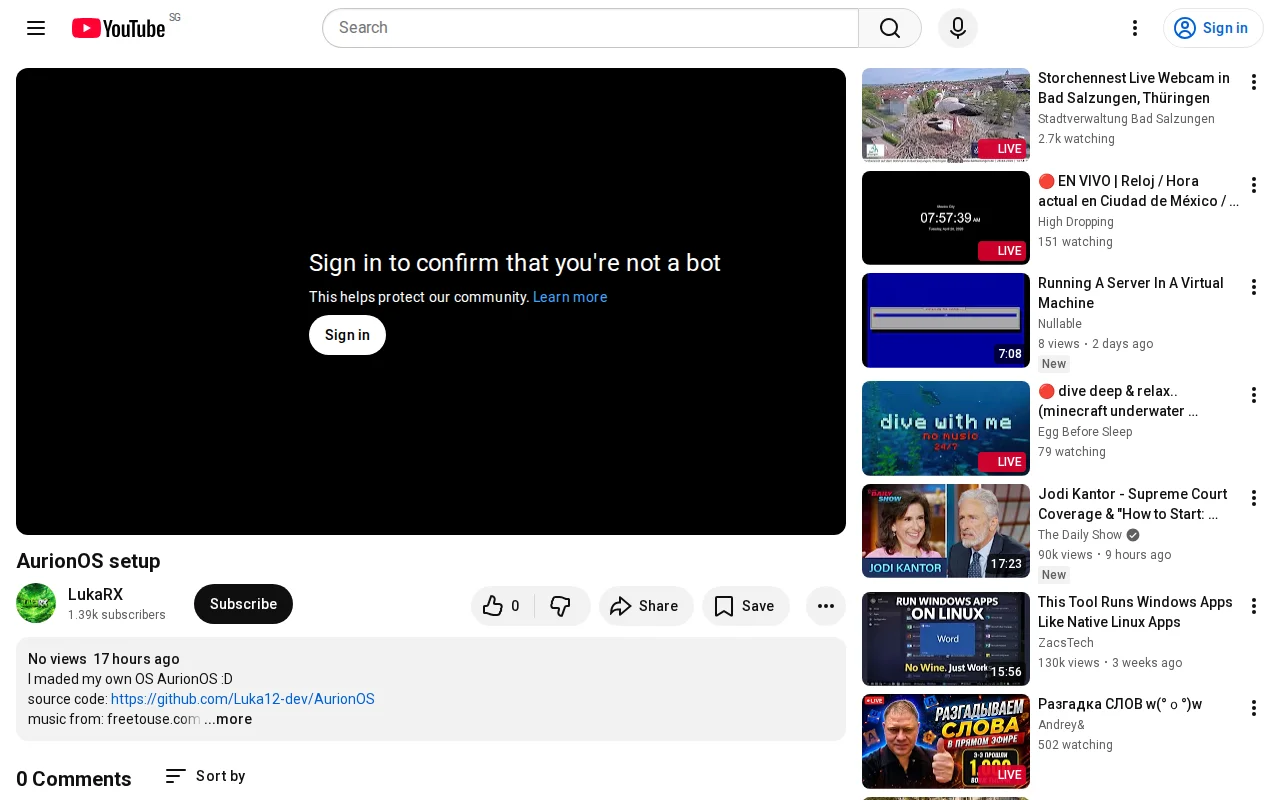The image size is (1280, 800).
Task: Share the AurionOS setup video
Action: 646,606
